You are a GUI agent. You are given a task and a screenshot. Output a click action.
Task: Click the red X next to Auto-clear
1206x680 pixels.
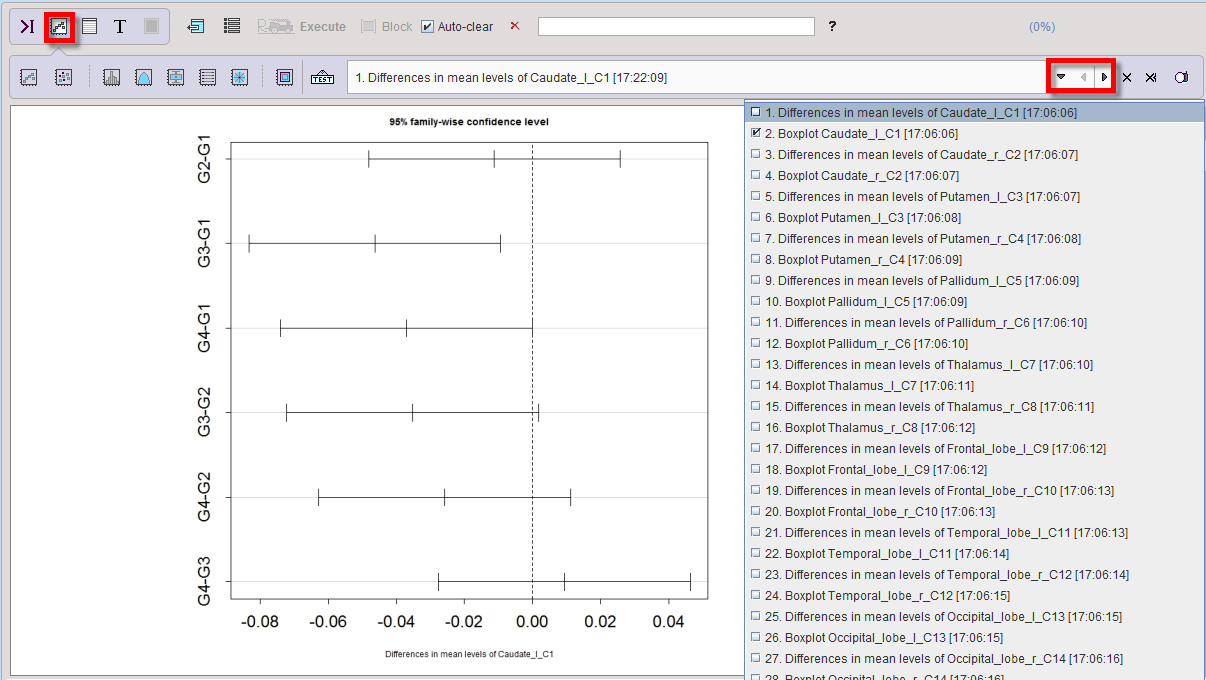[x=515, y=26]
